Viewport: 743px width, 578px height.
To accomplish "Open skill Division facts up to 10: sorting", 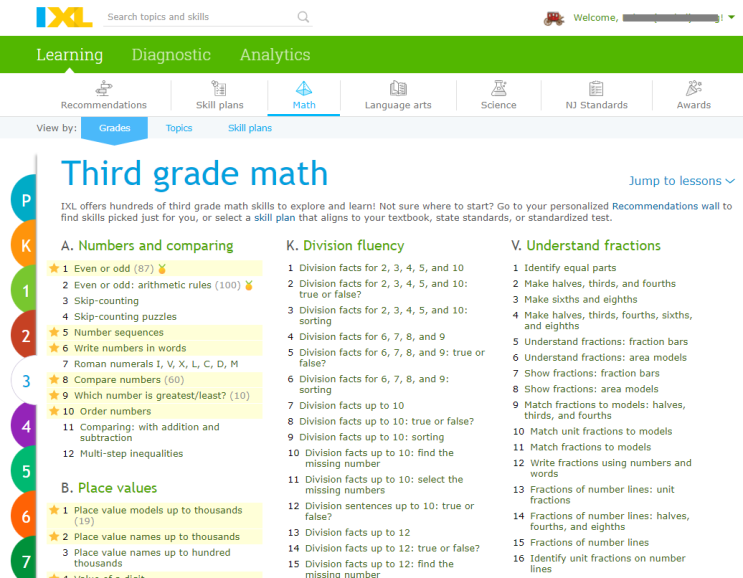I will (x=372, y=437).
